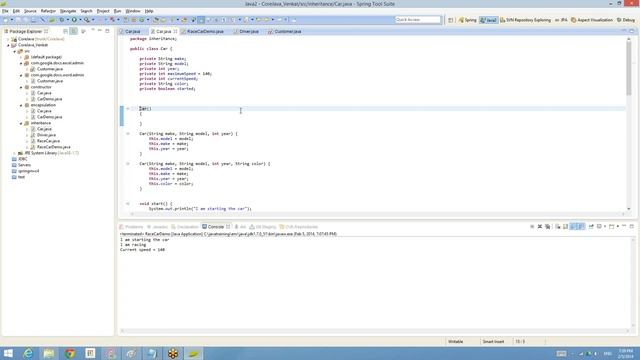Maximize the Console panel
Viewport: 640px width, 360px height.
pyautogui.click(x=631, y=226)
